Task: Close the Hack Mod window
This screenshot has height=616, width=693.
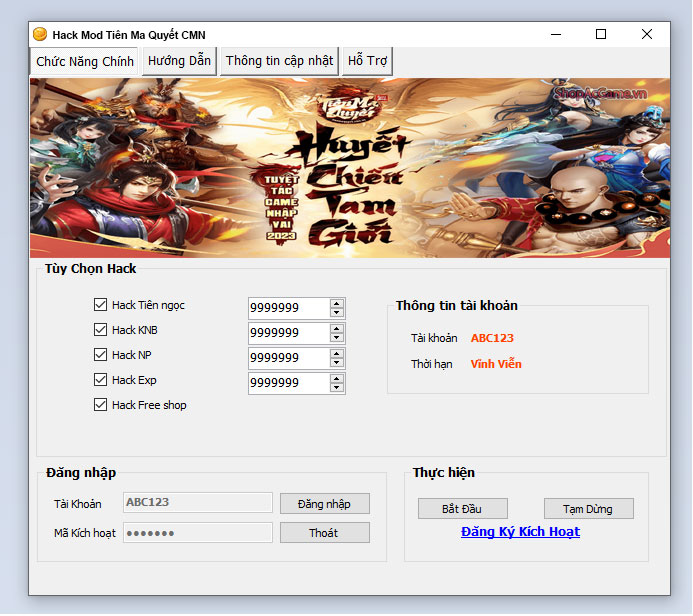Action: point(647,34)
